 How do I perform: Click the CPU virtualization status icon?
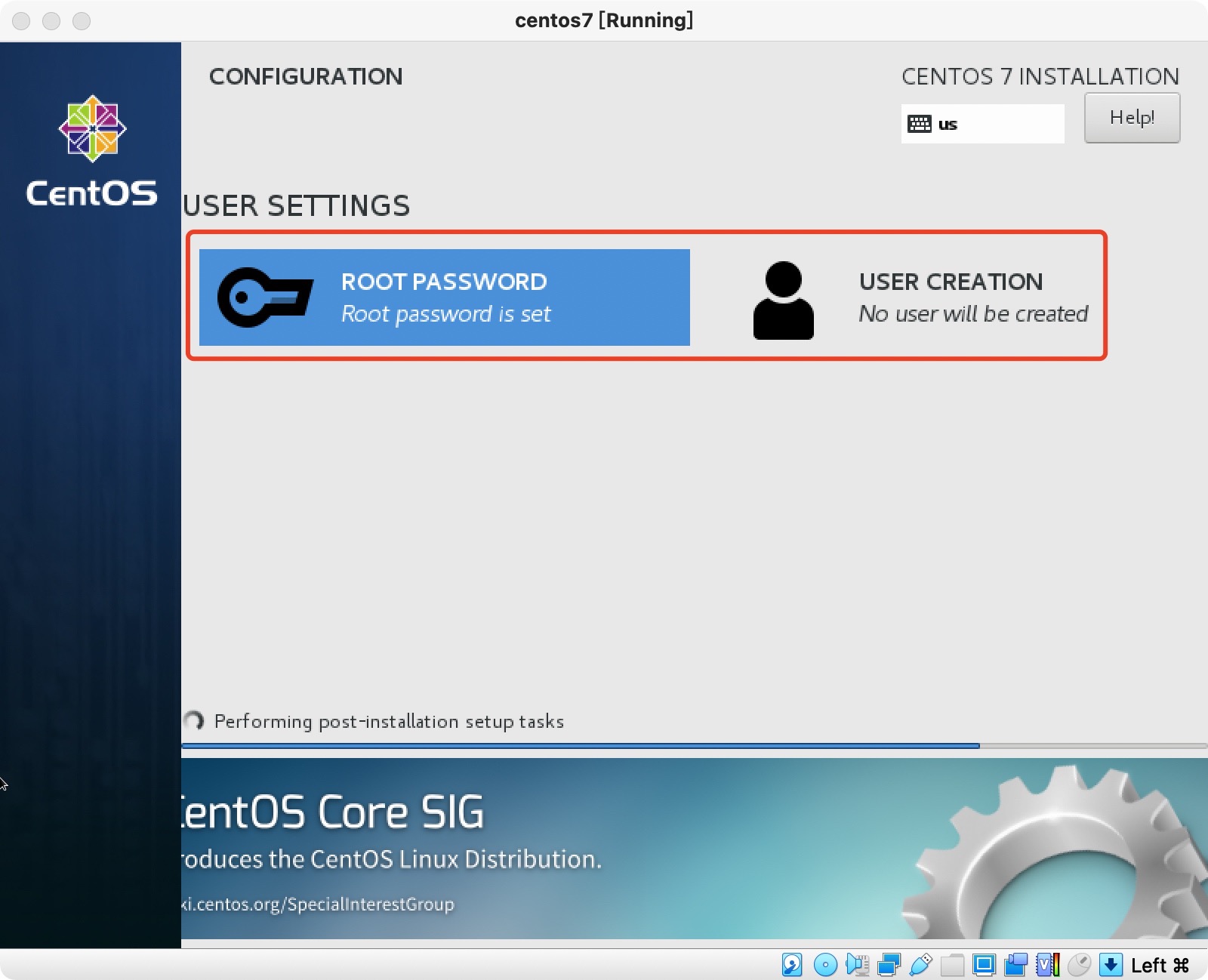click(1047, 964)
